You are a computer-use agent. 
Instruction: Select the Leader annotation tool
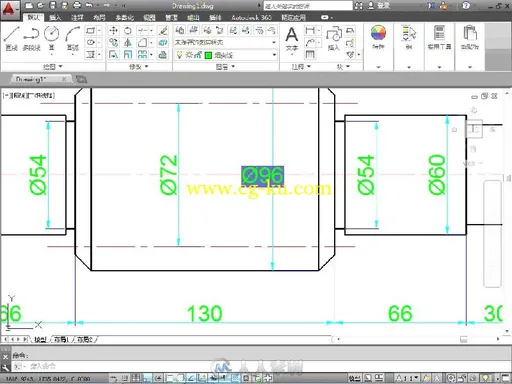[310, 43]
